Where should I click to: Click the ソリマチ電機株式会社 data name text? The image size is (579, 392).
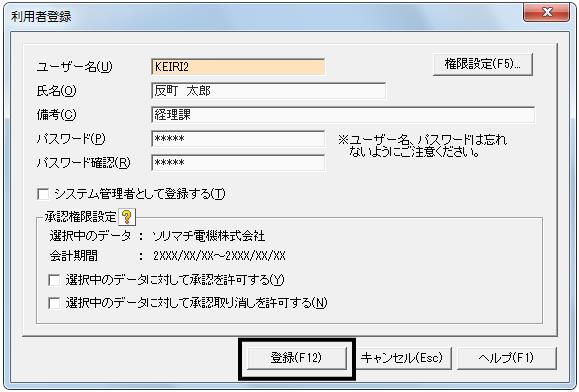(x=209, y=236)
